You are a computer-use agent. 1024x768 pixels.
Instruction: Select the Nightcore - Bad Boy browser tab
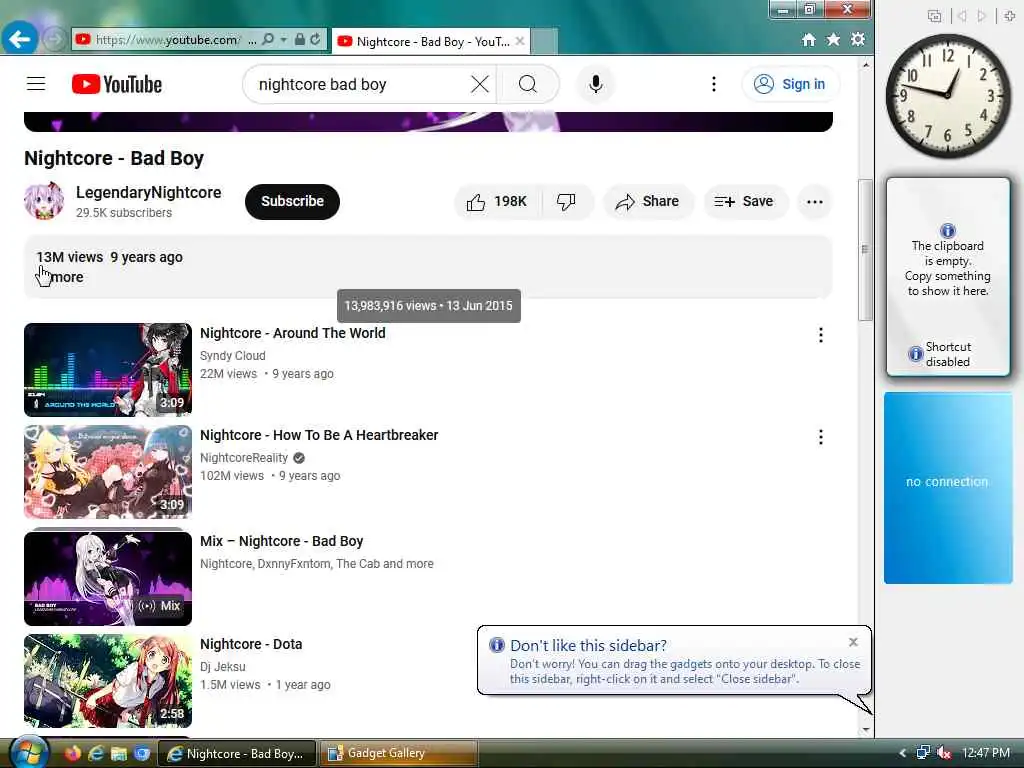coord(430,41)
